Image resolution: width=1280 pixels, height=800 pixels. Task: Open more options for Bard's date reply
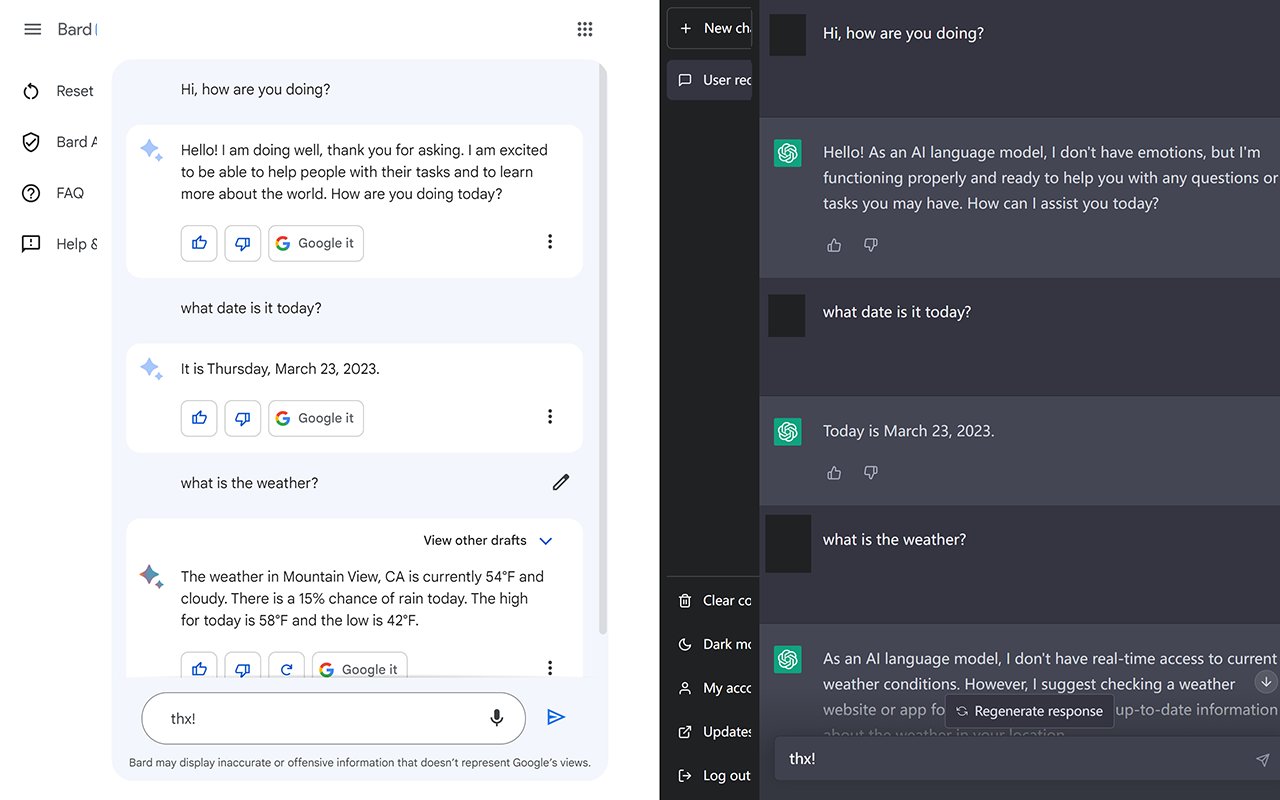coord(550,417)
